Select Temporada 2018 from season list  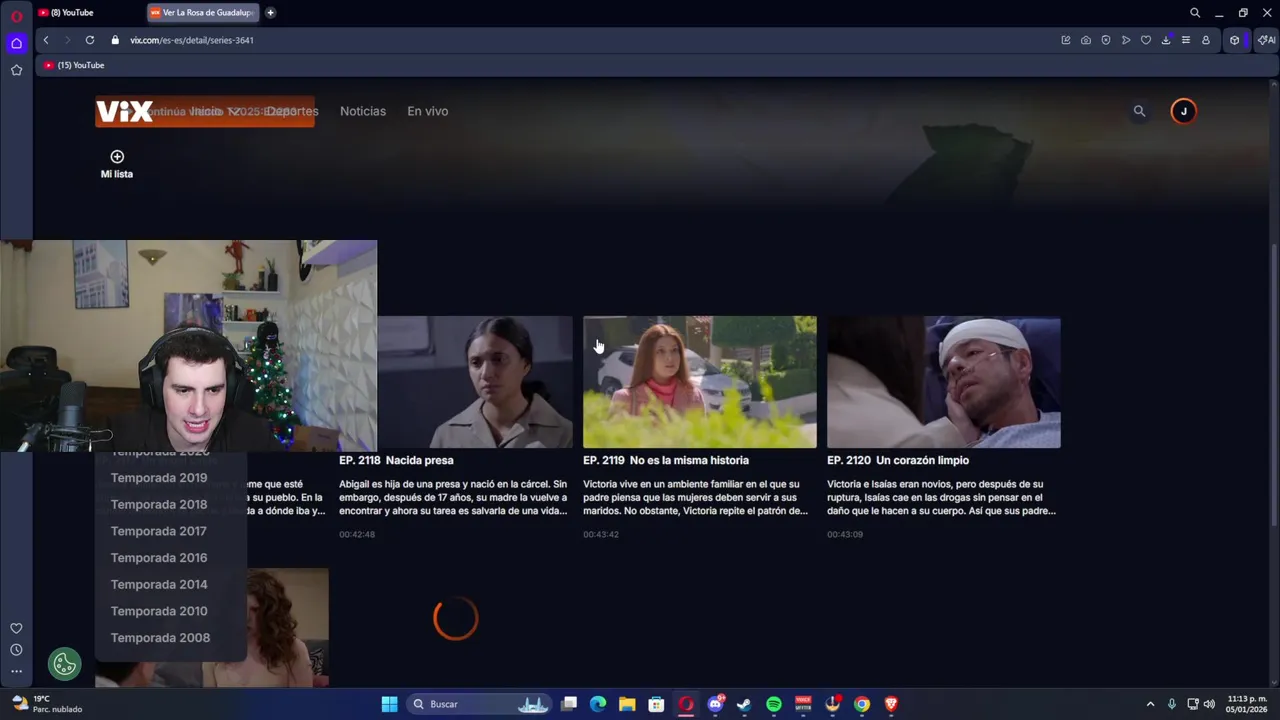pyautogui.click(x=159, y=504)
